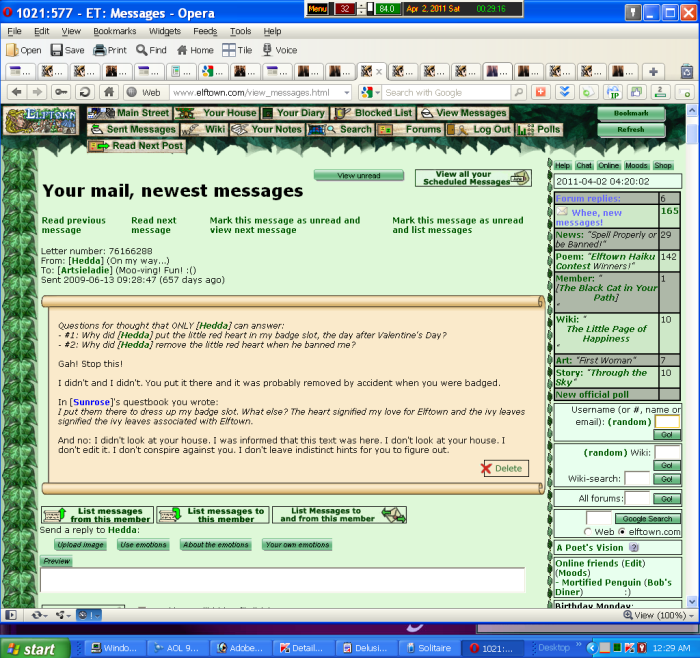Expand the address bar history dropdown
Viewport: 700px width, 658px height.
coord(346,93)
